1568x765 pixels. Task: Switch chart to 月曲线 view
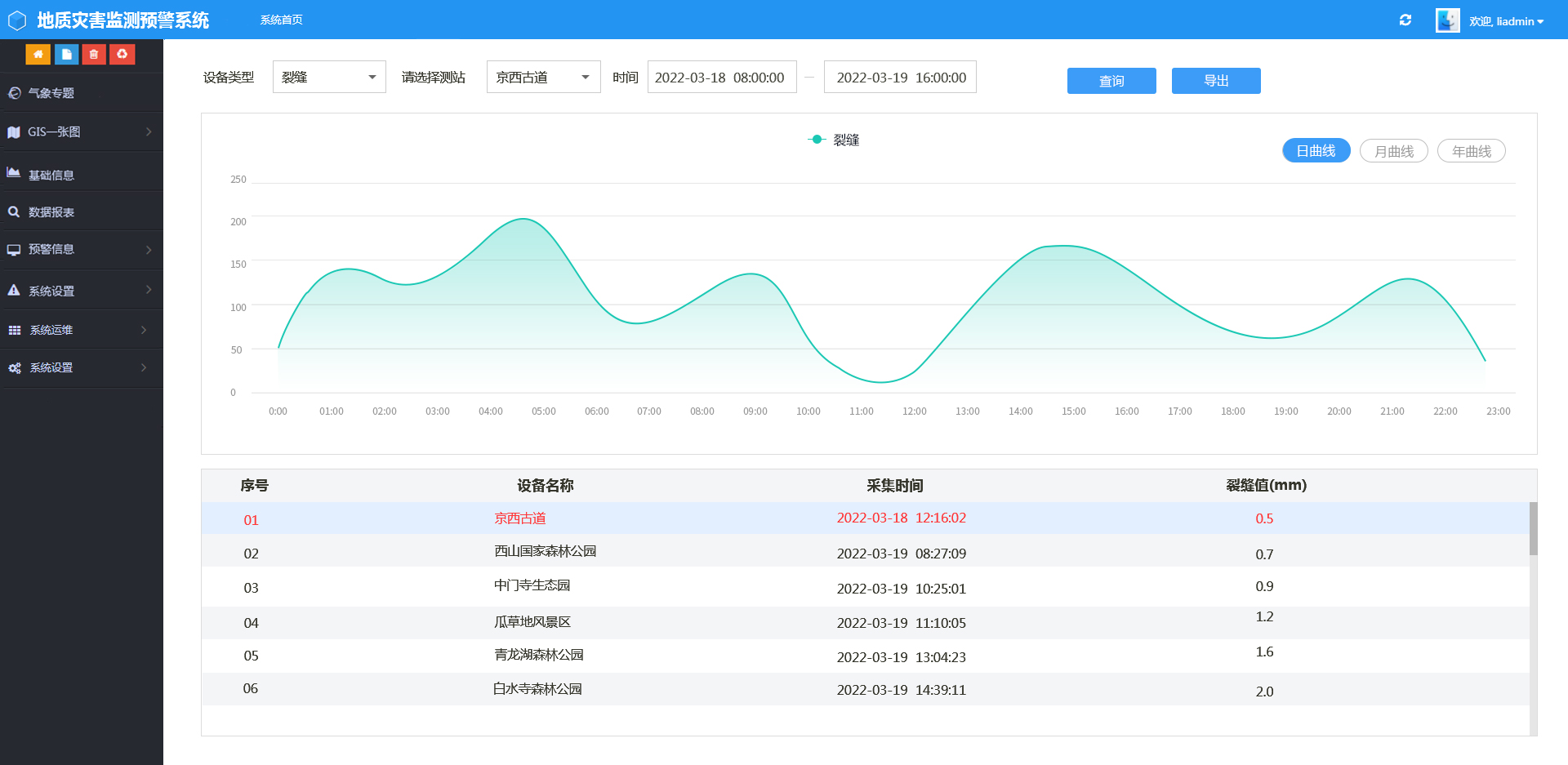click(x=1393, y=151)
